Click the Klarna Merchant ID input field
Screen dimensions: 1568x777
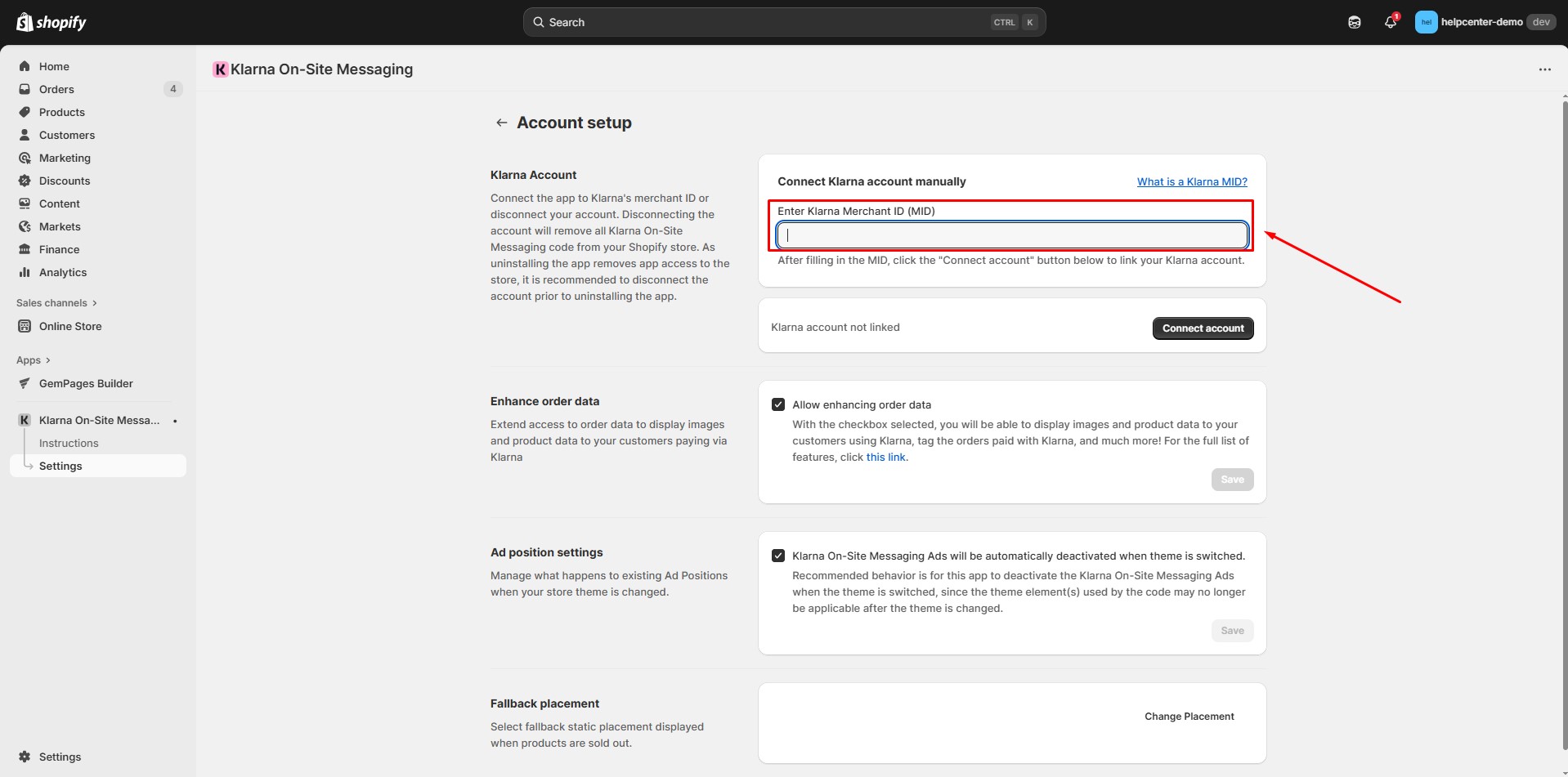click(1011, 235)
